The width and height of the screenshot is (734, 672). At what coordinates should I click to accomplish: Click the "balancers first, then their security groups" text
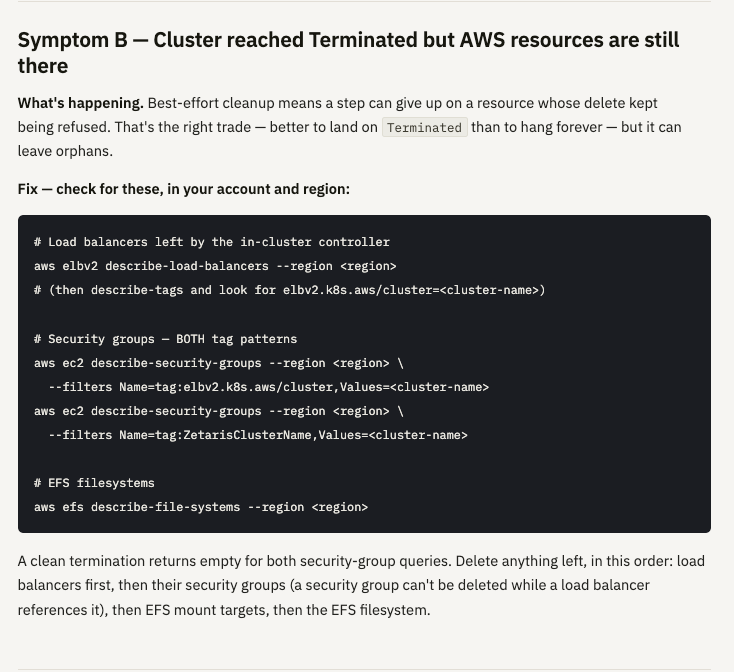click(152, 585)
